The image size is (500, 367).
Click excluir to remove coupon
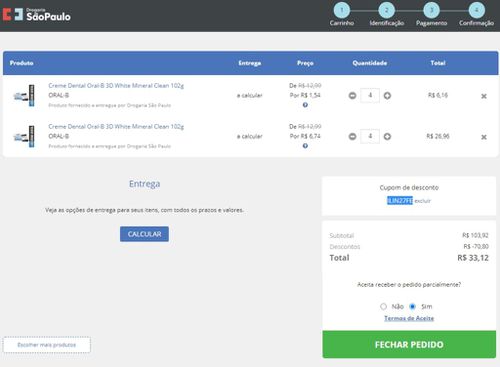point(423,201)
